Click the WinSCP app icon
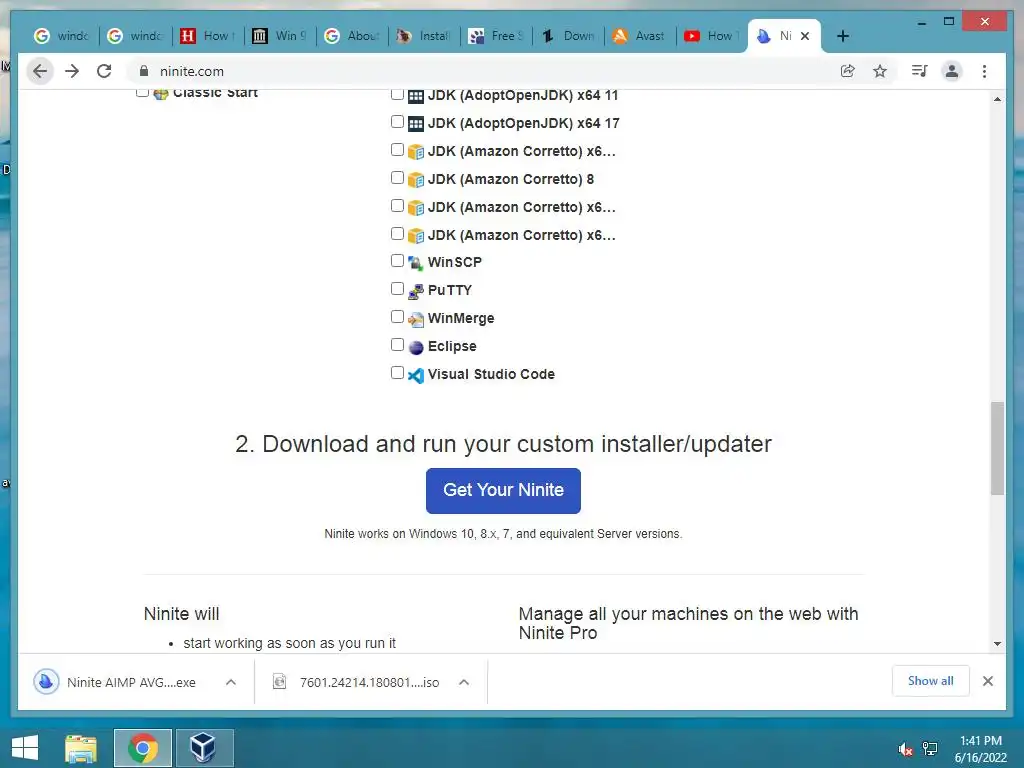The height and width of the screenshot is (768, 1024). point(415,263)
